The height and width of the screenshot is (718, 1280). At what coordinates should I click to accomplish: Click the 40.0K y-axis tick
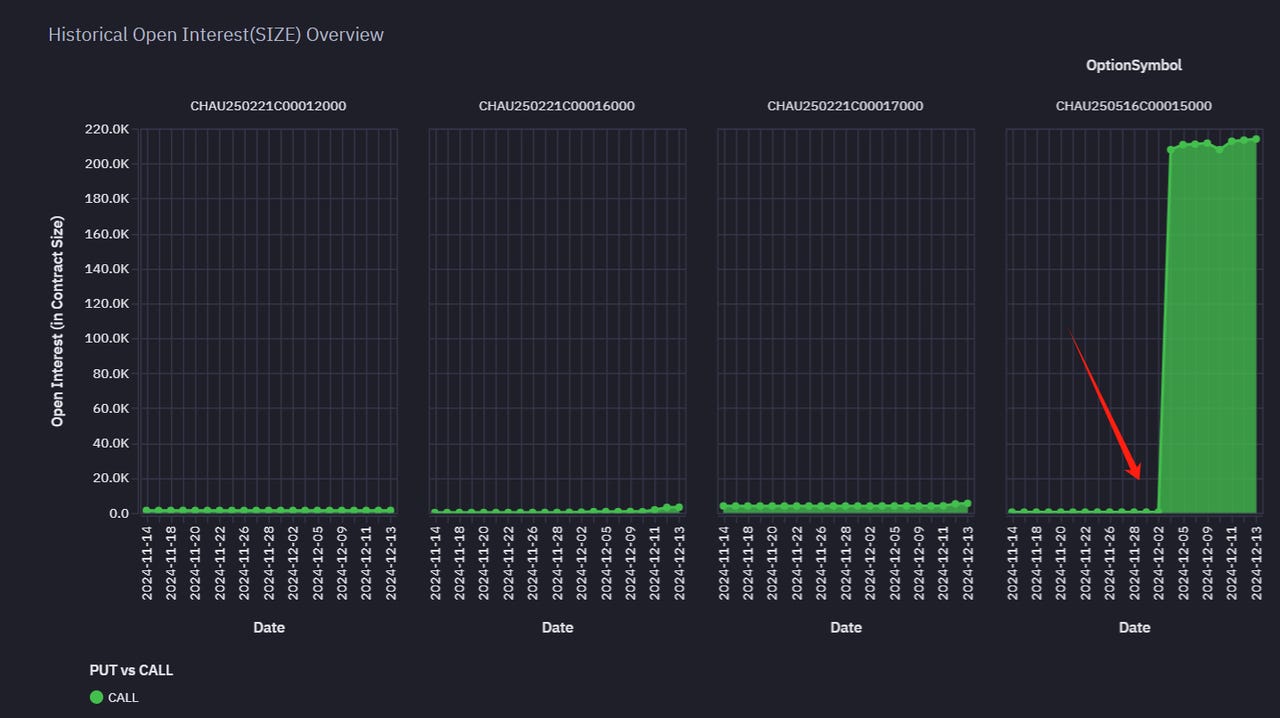click(x=109, y=444)
